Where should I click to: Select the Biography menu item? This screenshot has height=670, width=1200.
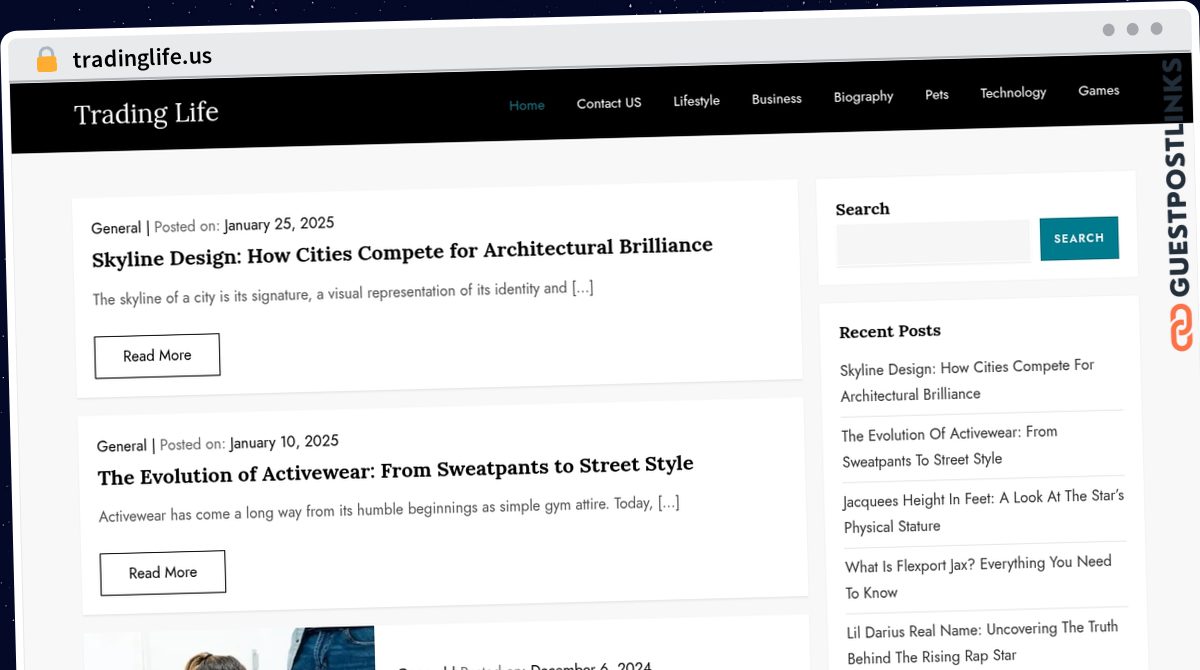864,97
